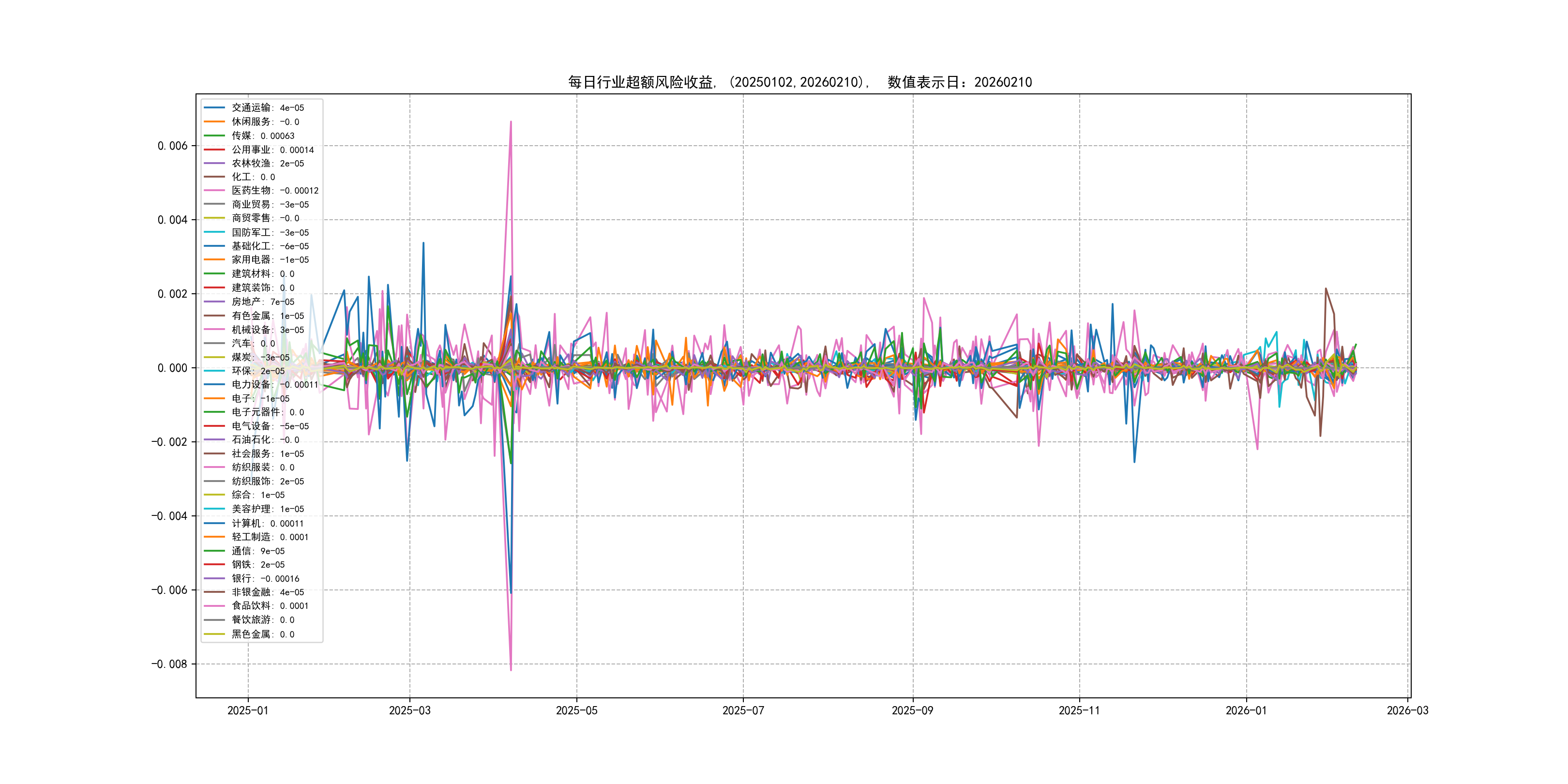Click the 黑色金属 legend color line
This screenshot has height=784, width=1568.
tap(214, 634)
